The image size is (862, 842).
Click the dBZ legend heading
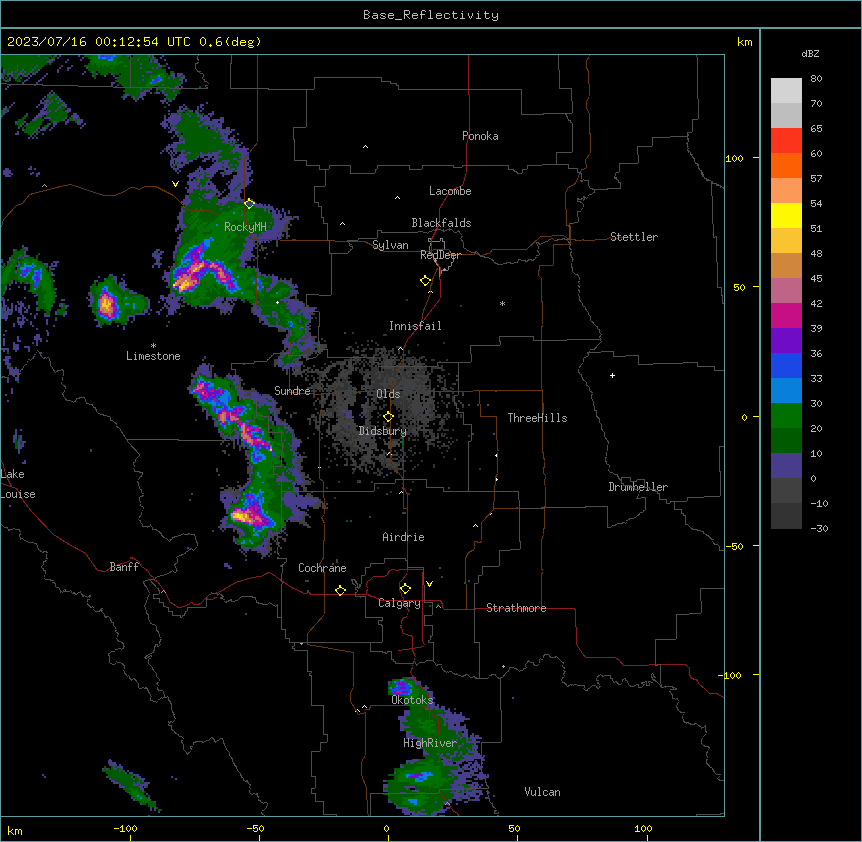[x=810, y=54]
